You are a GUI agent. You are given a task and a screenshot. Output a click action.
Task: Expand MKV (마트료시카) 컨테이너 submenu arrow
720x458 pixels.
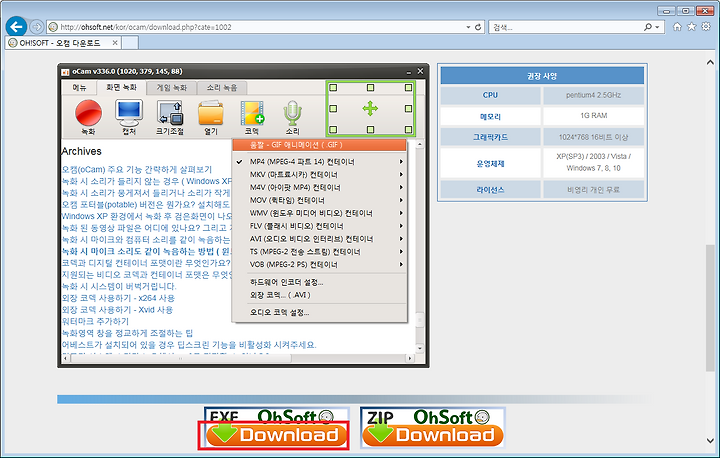click(401, 175)
